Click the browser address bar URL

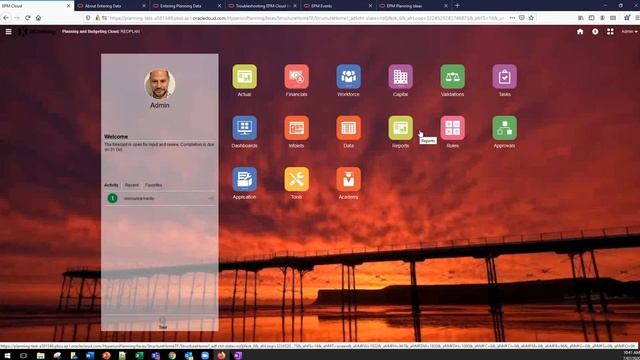coord(306,18)
